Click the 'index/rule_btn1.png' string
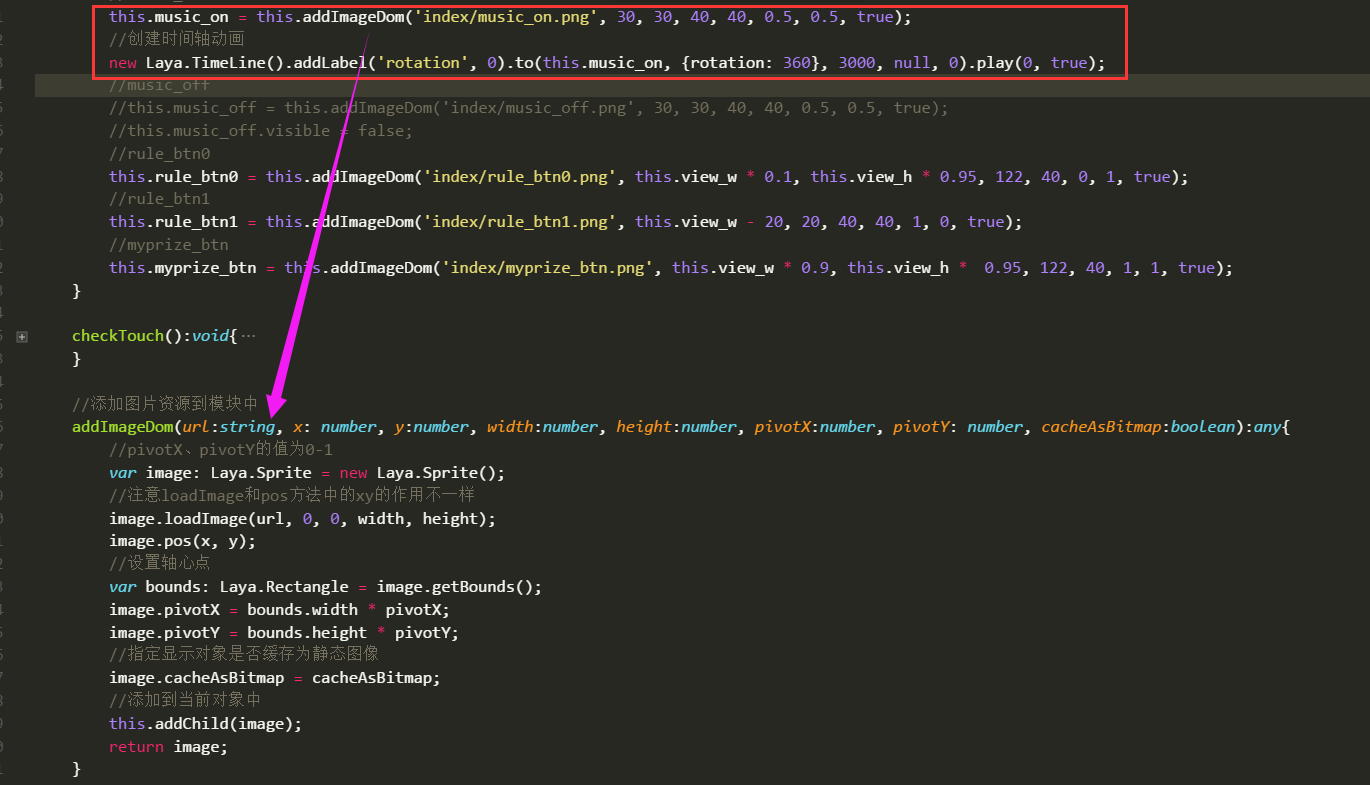Image resolution: width=1370 pixels, height=785 pixels. pyautogui.click(x=519, y=222)
